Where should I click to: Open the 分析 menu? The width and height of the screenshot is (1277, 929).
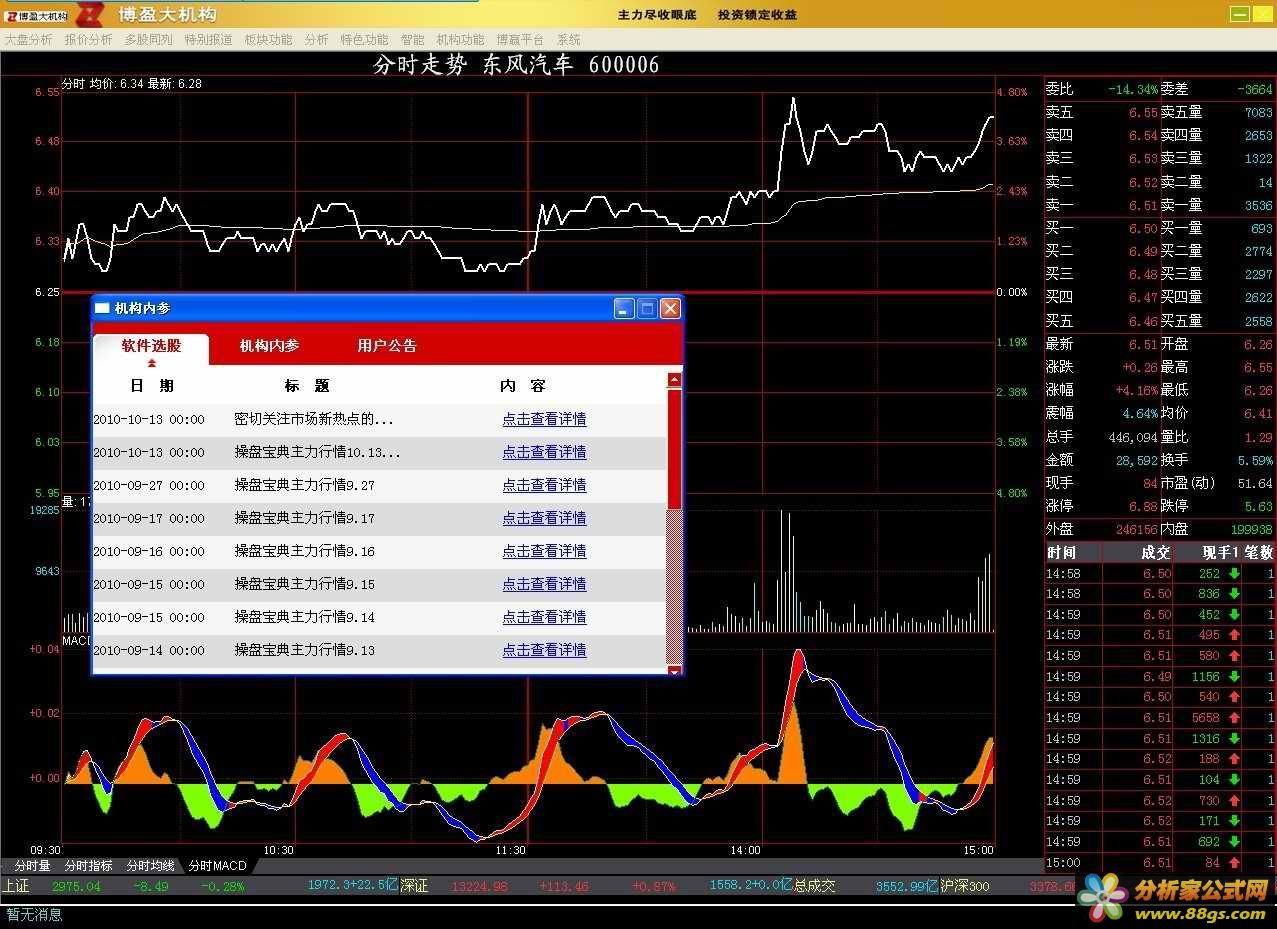coord(316,40)
